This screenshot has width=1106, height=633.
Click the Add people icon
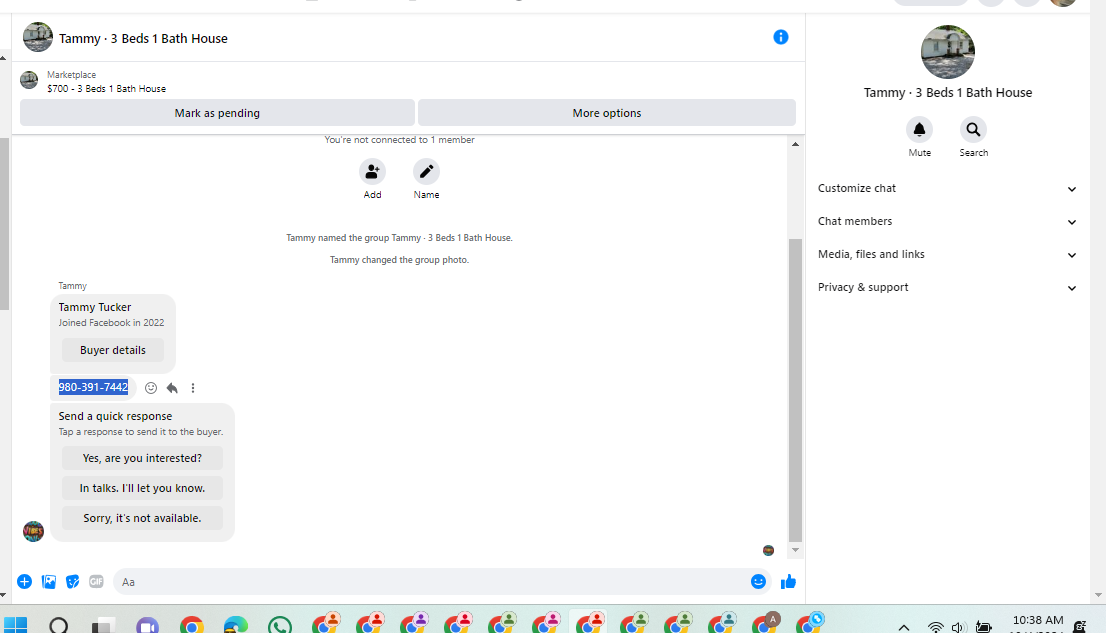point(372,171)
